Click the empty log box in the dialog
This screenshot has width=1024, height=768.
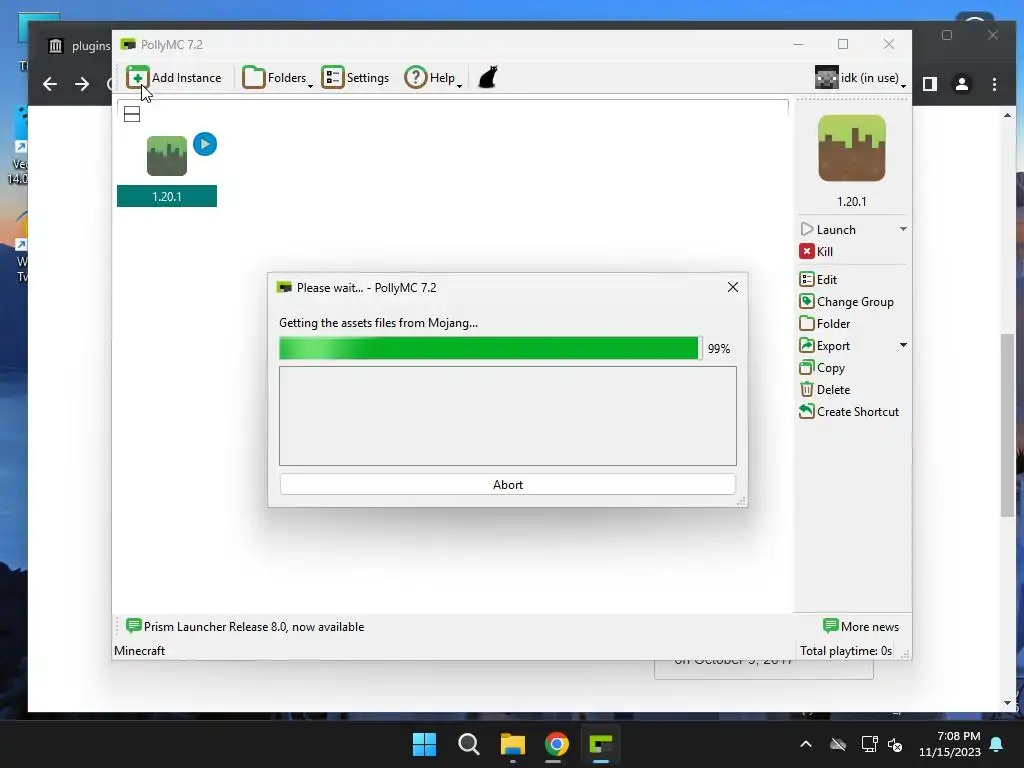point(507,416)
